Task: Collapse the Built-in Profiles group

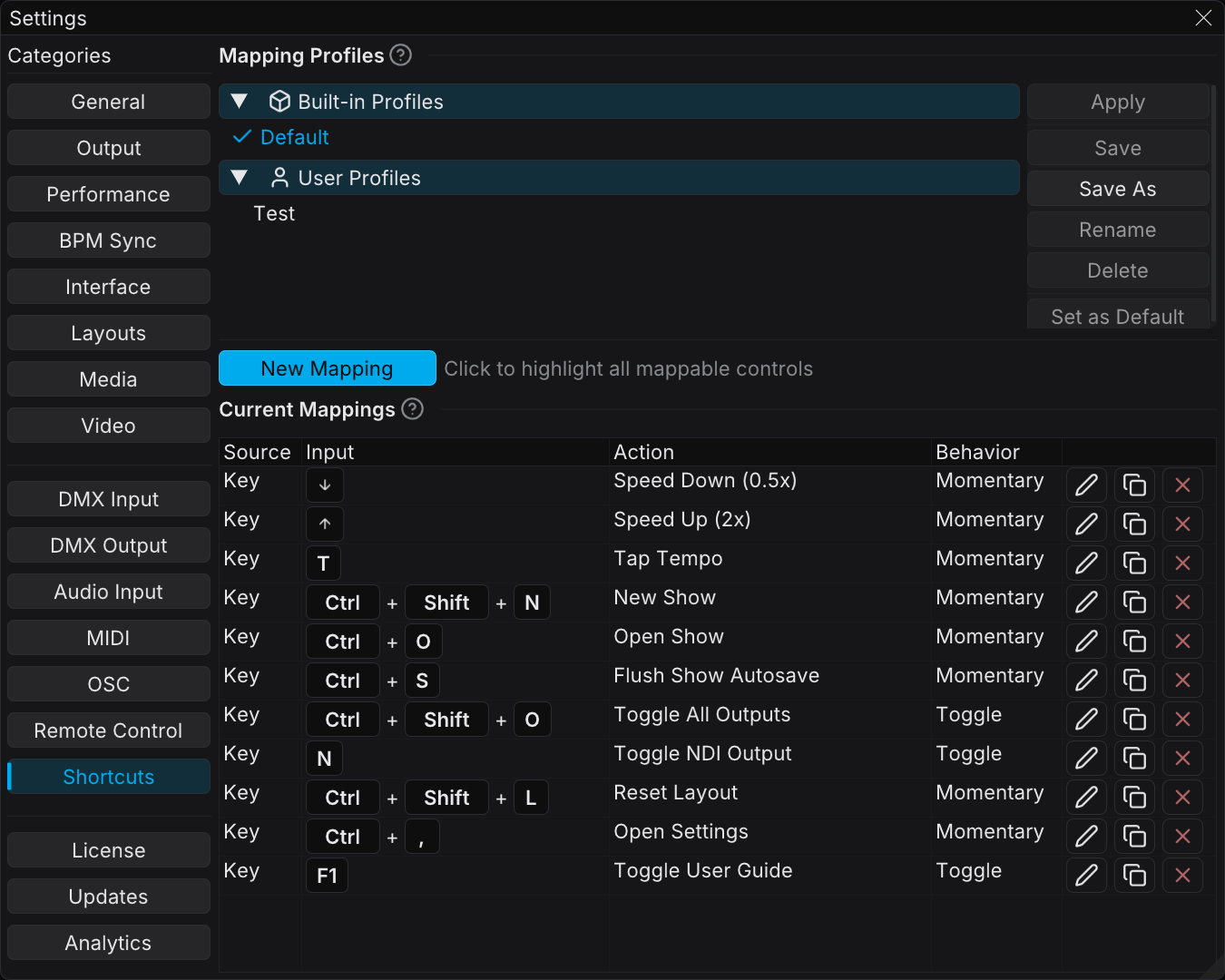Action: 240,102
